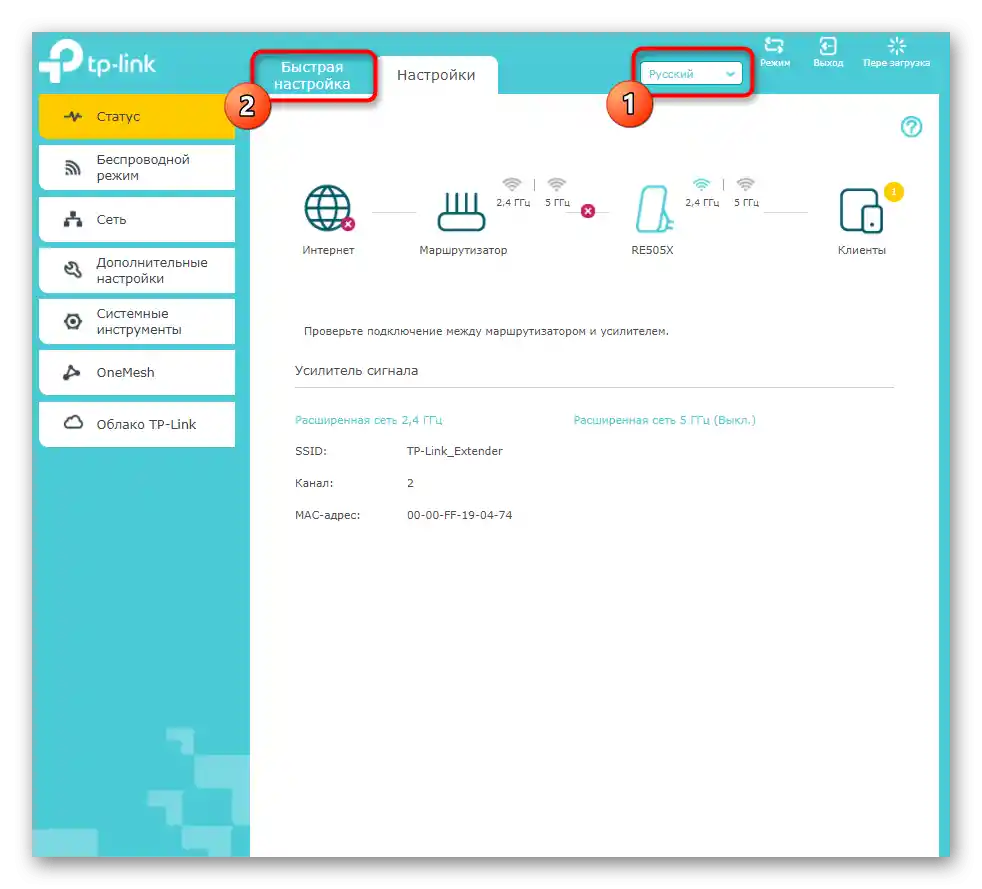Open Облако TP-Link menu item
982x889 pixels.
[137, 424]
